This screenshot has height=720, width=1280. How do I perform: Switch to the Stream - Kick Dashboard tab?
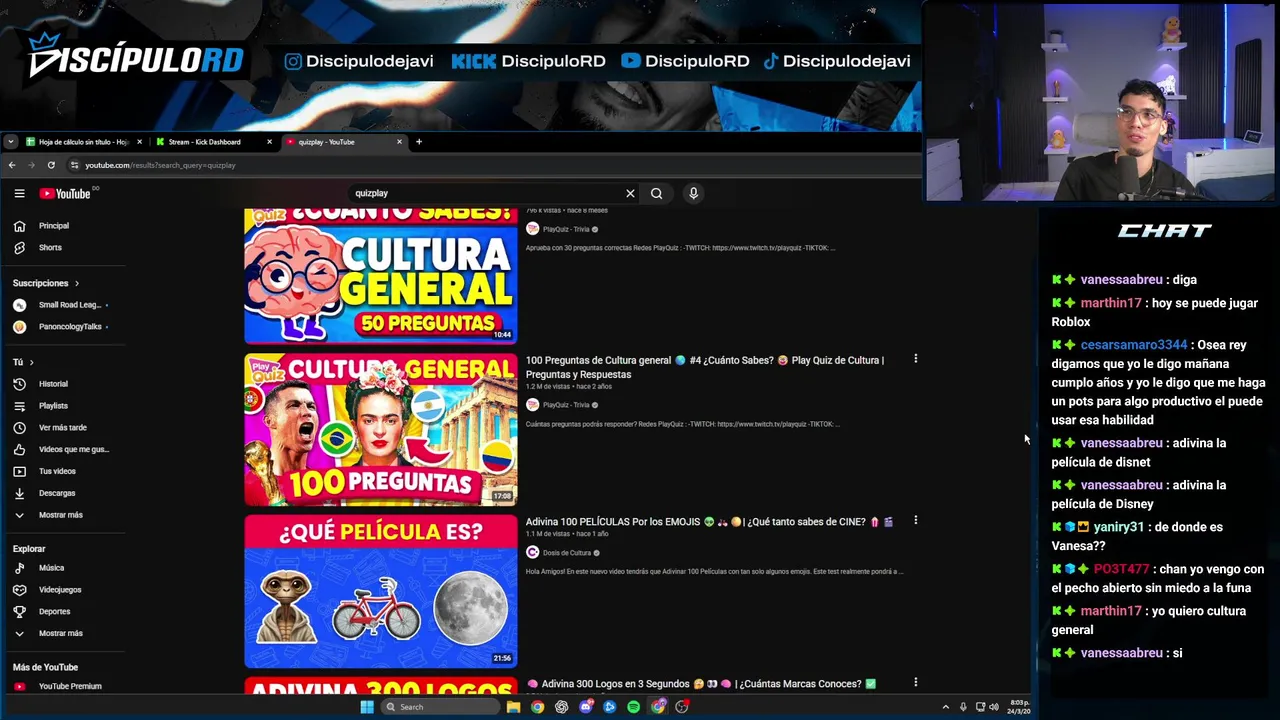point(204,142)
